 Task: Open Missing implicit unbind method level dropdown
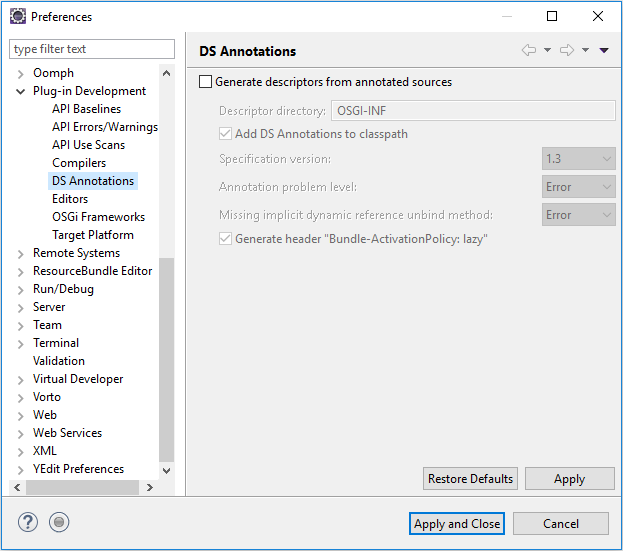(x=578, y=215)
